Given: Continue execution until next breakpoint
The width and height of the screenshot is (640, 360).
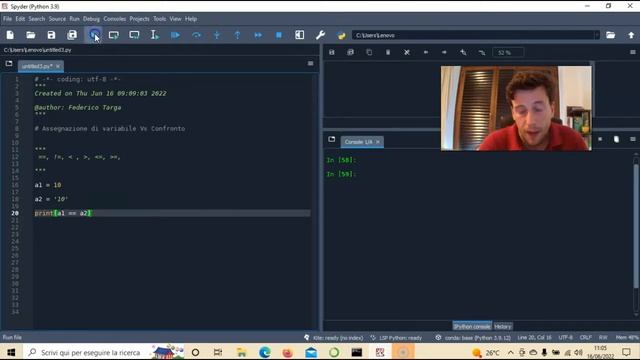Looking at the screenshot, I should [258, 35].
